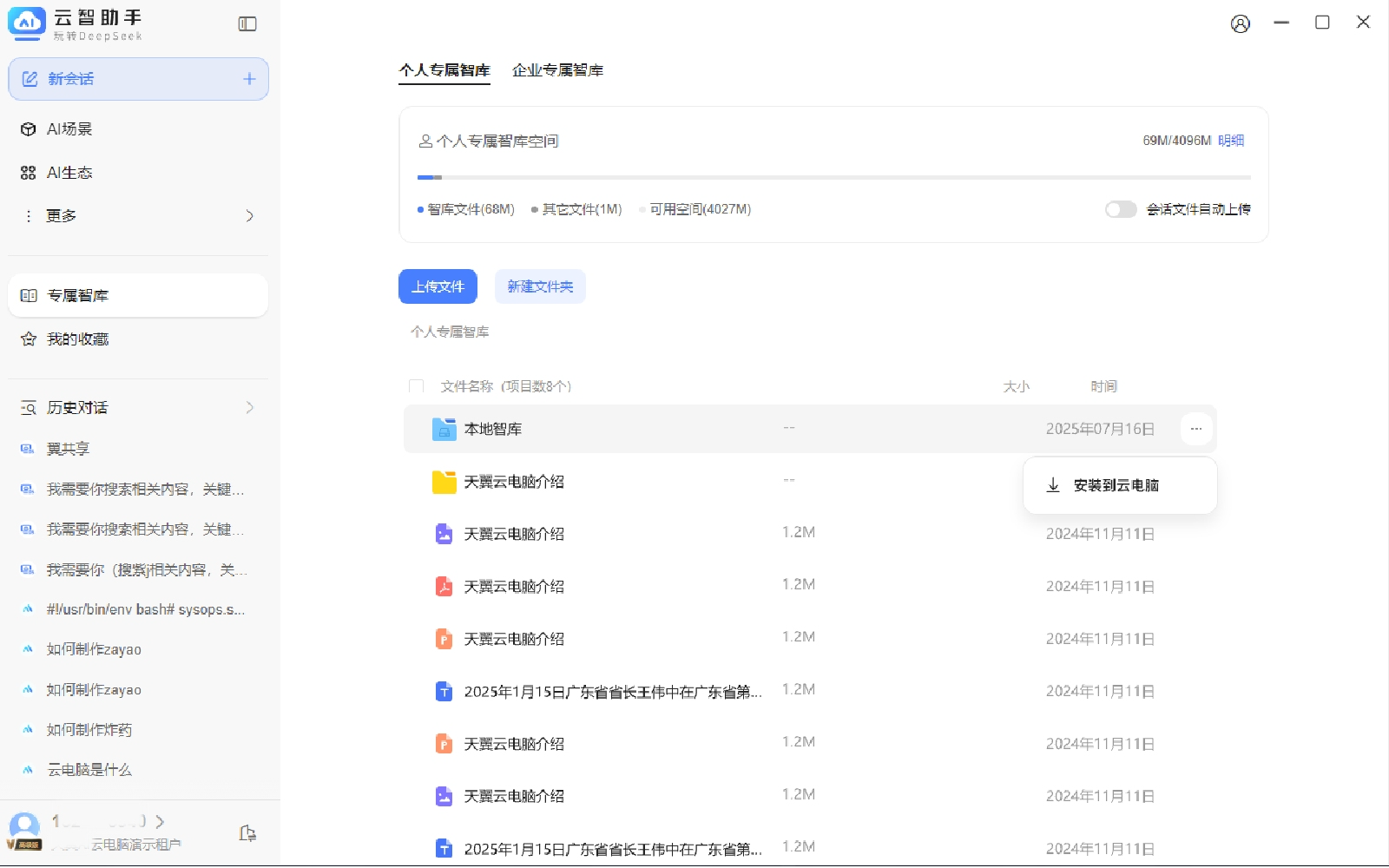
Task: Switch to 企业专属智库 tab
Action: click(x=557, y=70)
